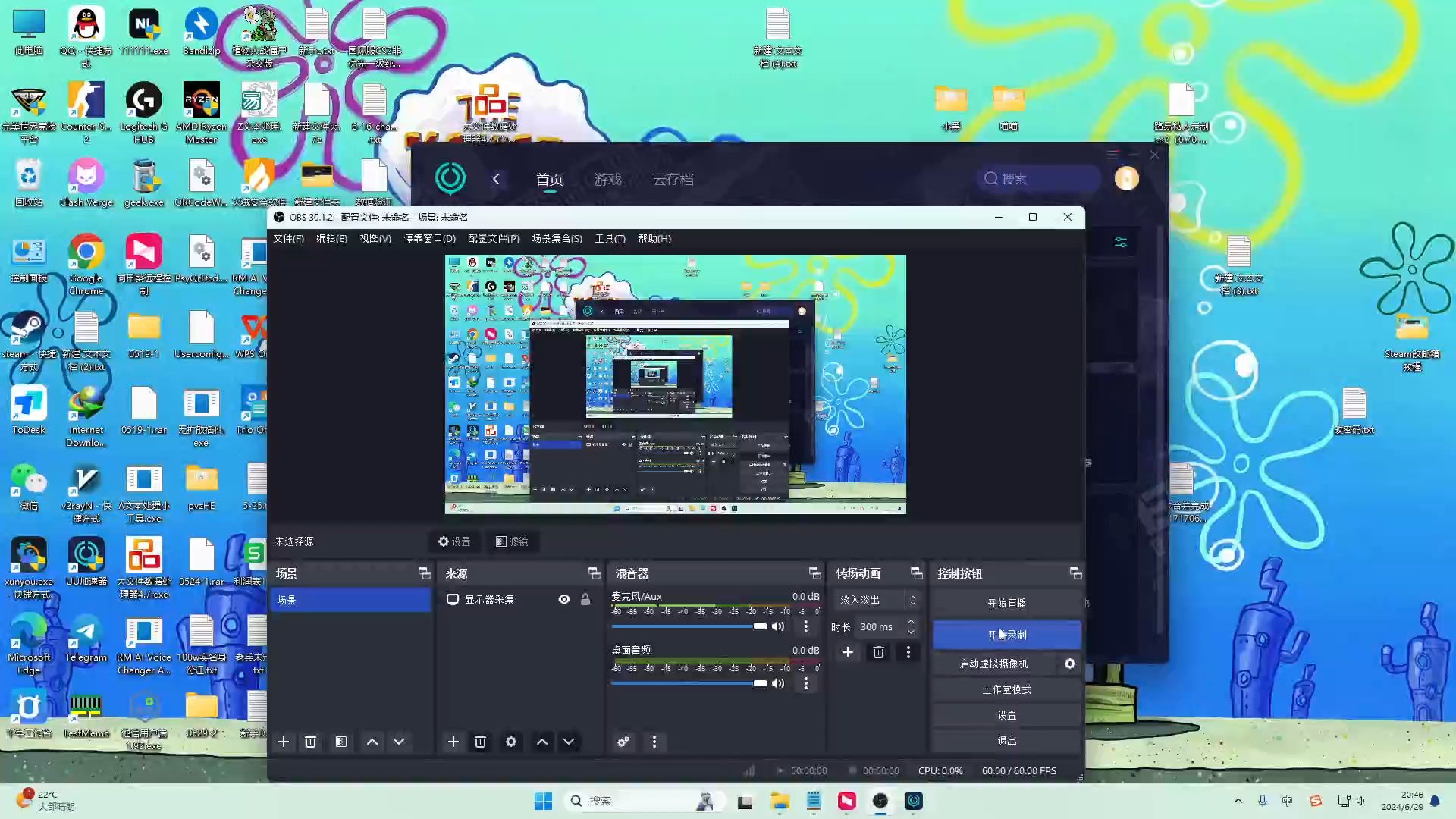Open File Explorer from taskbar
Viewport: 1456px width, 819px height.
780,801
